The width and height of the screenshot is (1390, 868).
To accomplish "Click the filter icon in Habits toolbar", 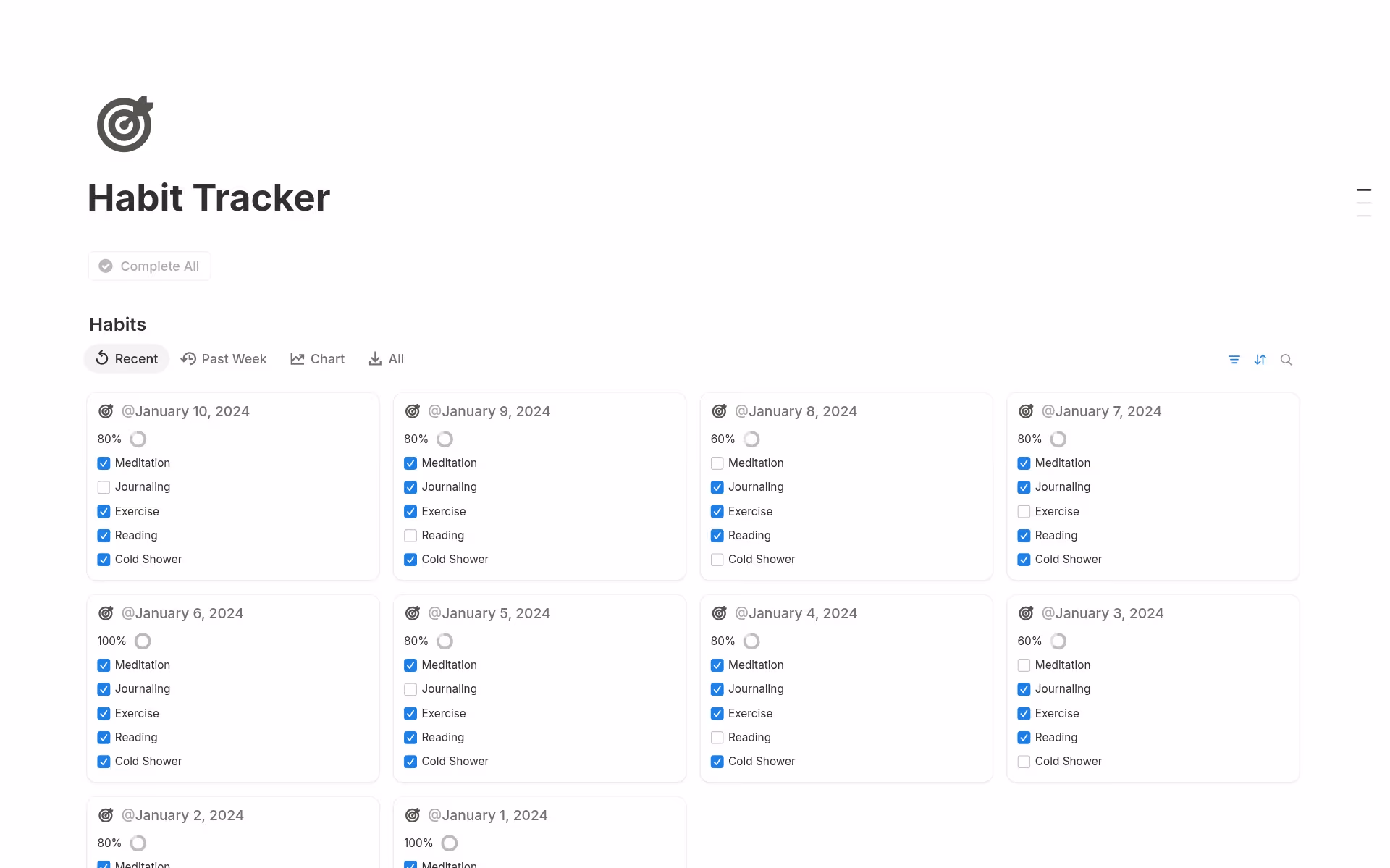I will [x=1234, y=360].
